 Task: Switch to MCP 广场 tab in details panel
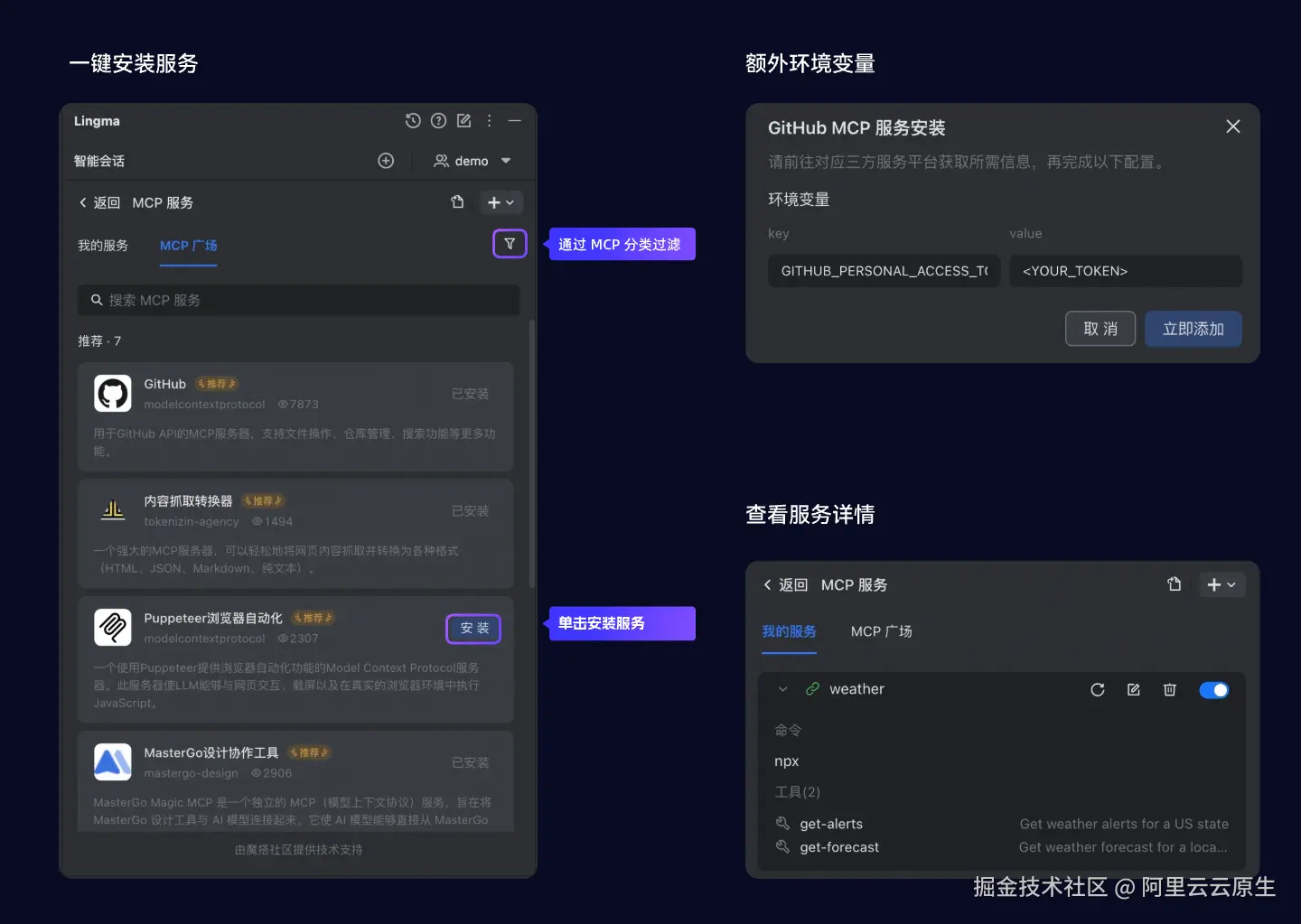(882, 631)
